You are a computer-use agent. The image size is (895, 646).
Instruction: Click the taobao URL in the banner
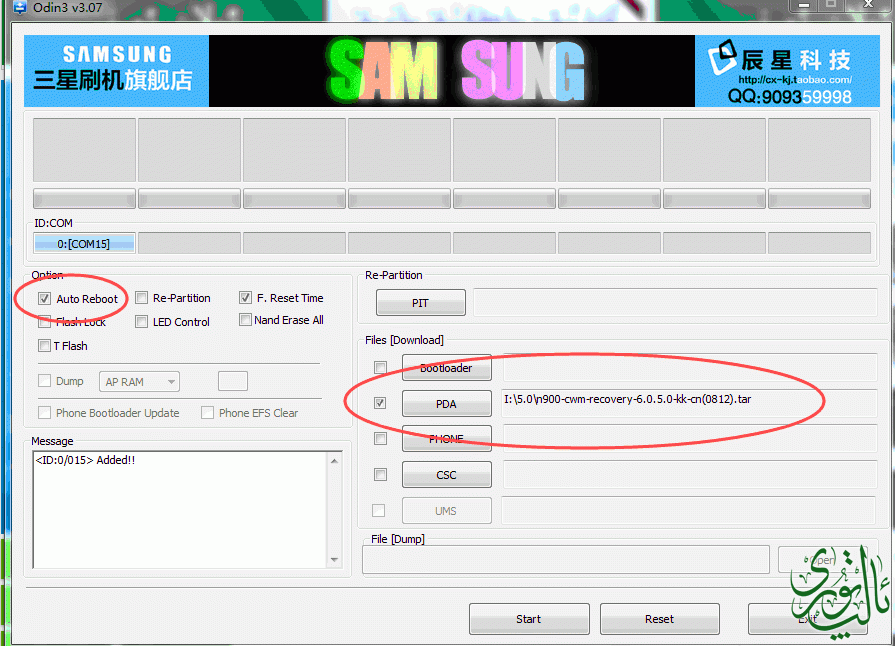tap(795, 80)
